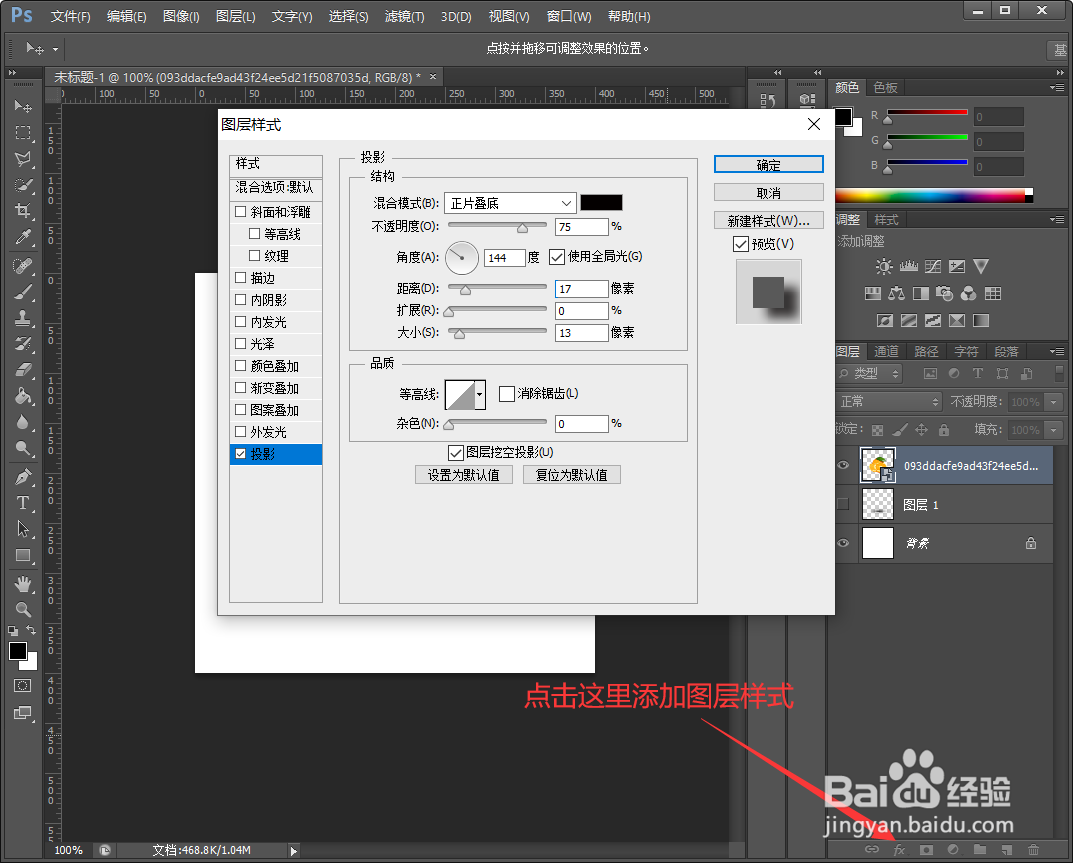This screenshot has width=1073, height=863.
Task: Toggle visibility of the 背景 layer
Action: pyautogui.click(x=843, y=543)
